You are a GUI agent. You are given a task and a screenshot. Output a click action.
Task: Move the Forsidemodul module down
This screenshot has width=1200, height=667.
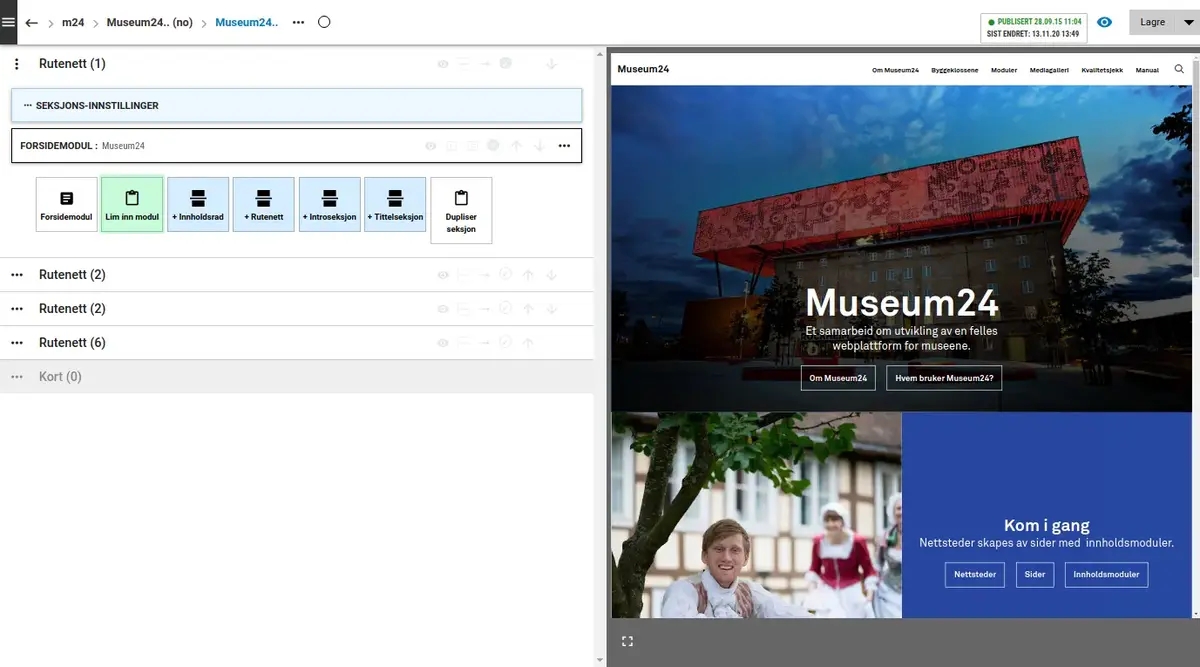pyautogui.click(x=539, y=146)
